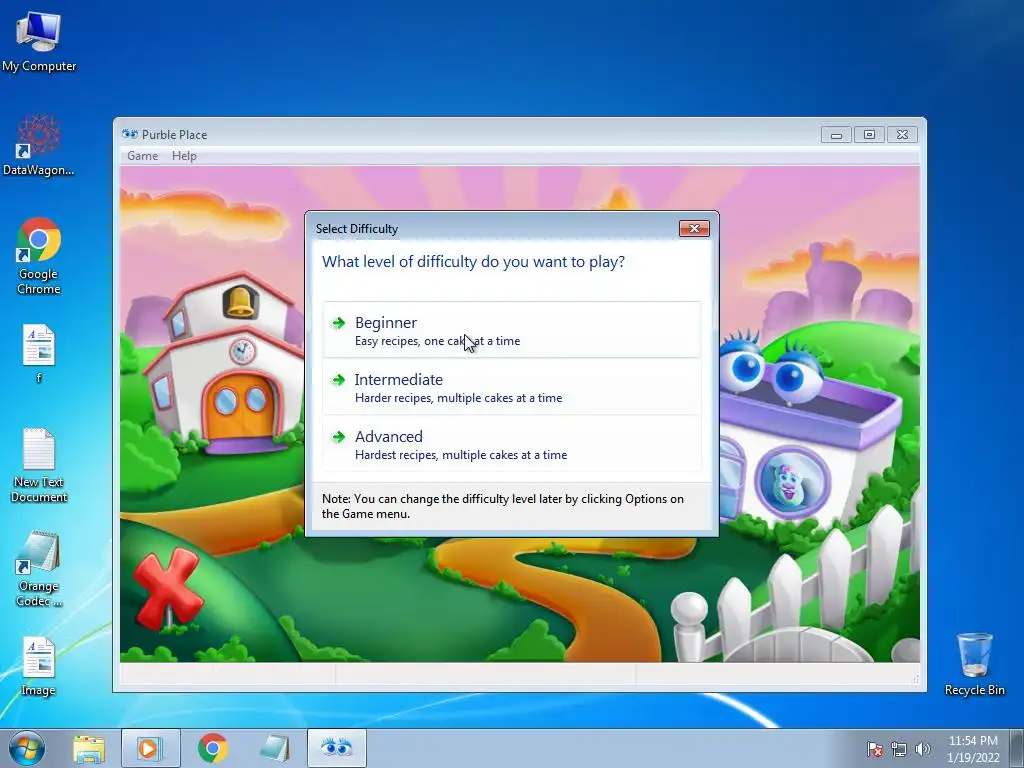The image size is (1024, 768).
Task: Click the green arrow beside Advanced
Action: 338,437
